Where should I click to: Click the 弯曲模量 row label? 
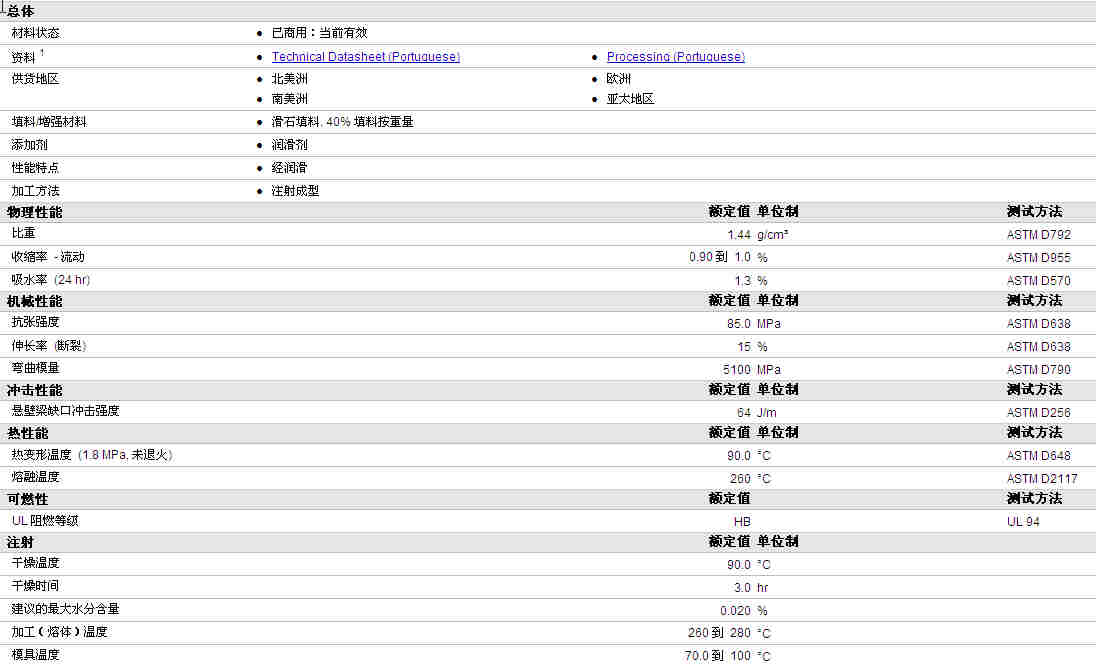(x=35, y=368)
